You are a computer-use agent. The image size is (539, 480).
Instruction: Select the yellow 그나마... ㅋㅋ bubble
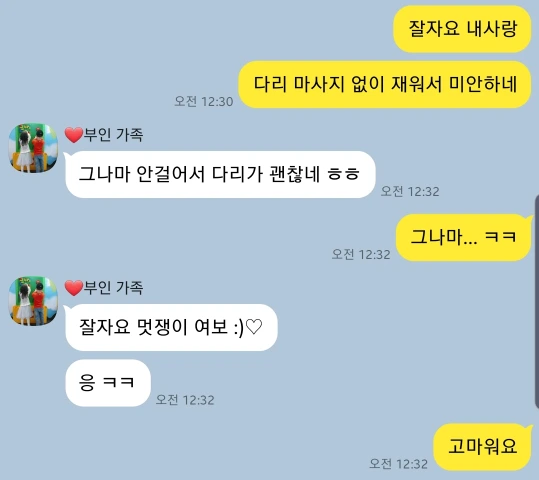click(x=463, y=237)
